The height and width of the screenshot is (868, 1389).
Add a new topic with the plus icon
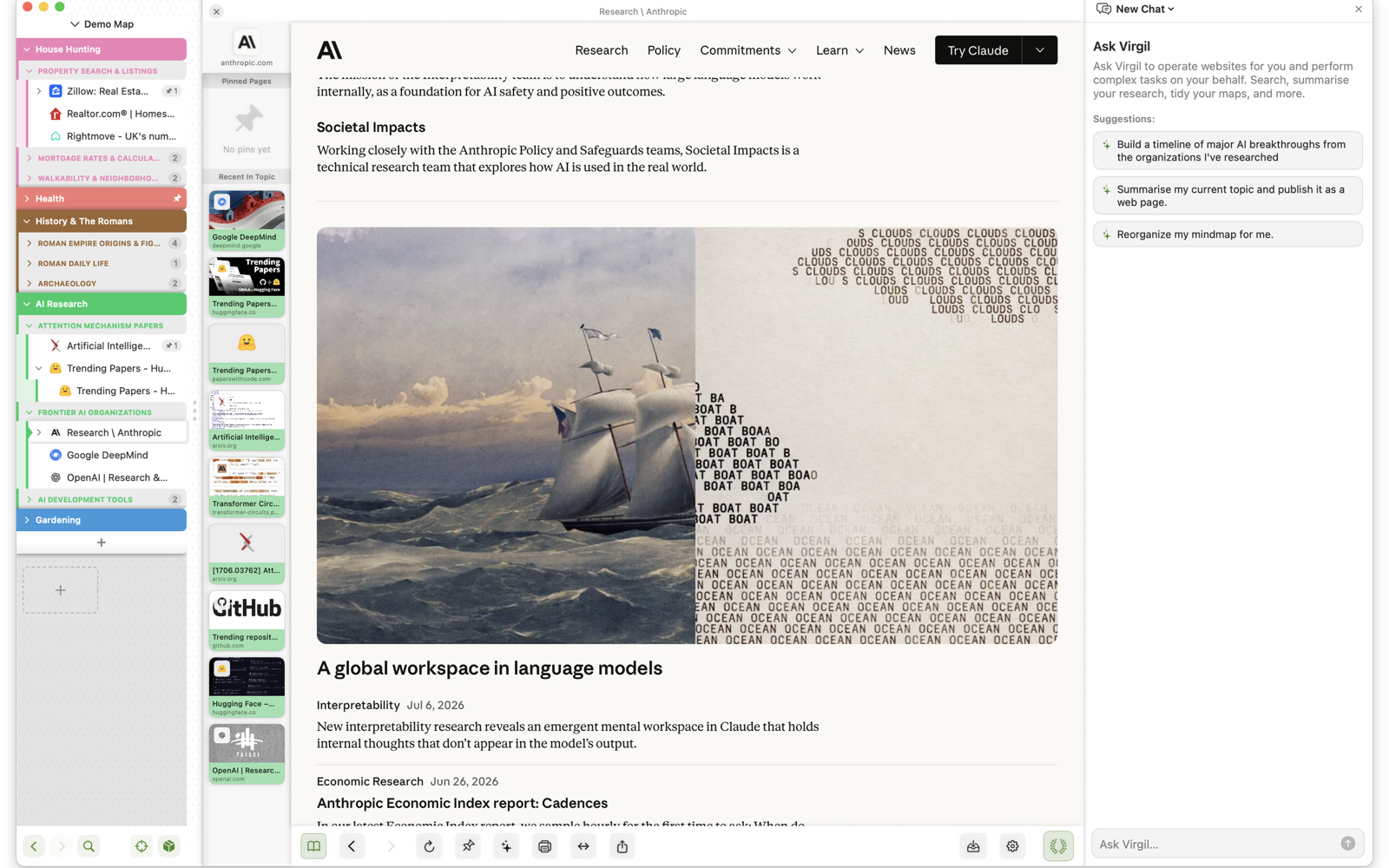pos(102,542)
